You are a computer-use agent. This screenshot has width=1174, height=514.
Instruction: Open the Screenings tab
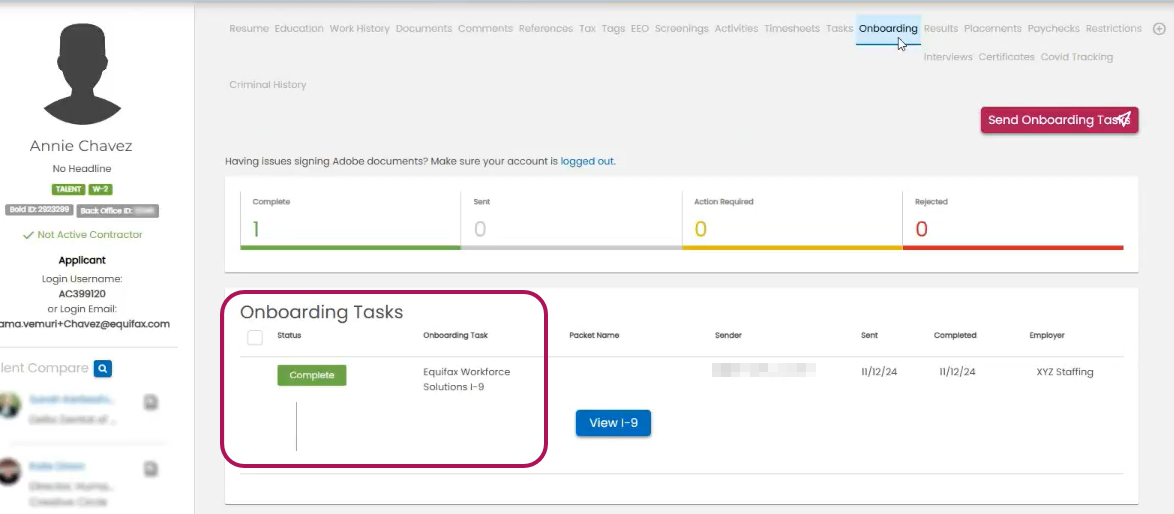pos(681,28)
